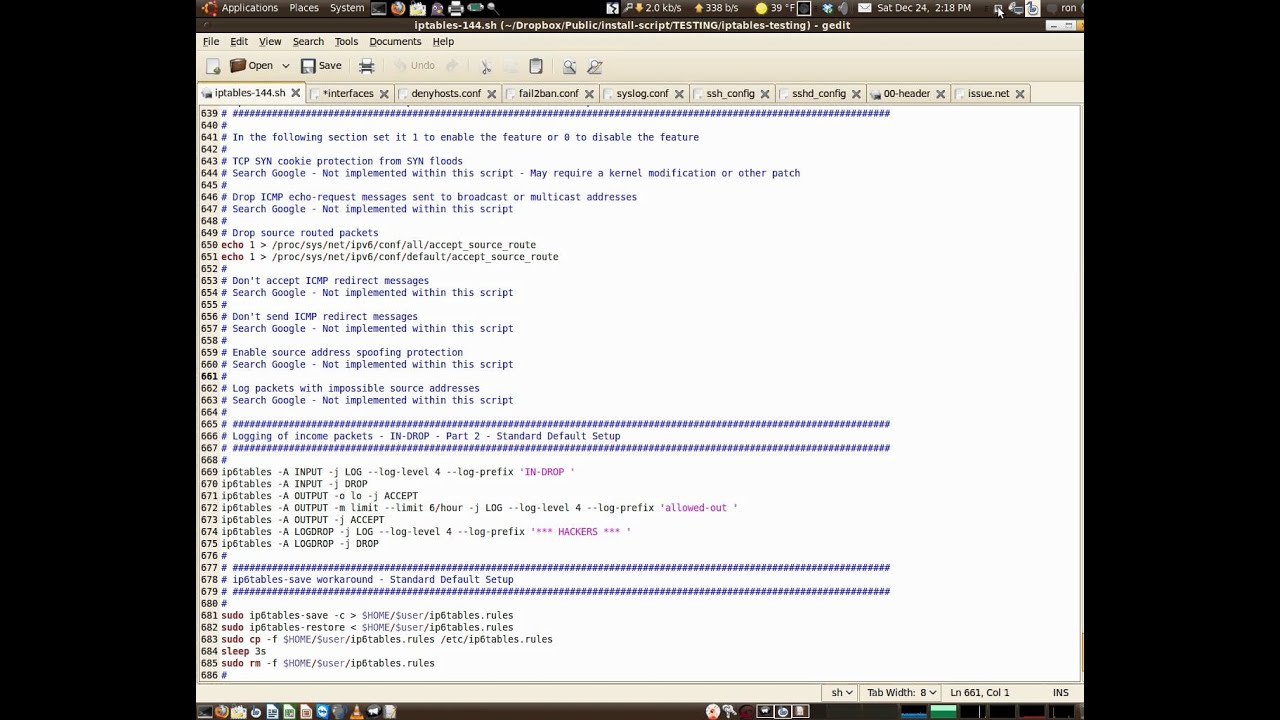Viewport: 1280px width, 720px height.
Task: Click the Open file button
Action: (x=251, y=66)
